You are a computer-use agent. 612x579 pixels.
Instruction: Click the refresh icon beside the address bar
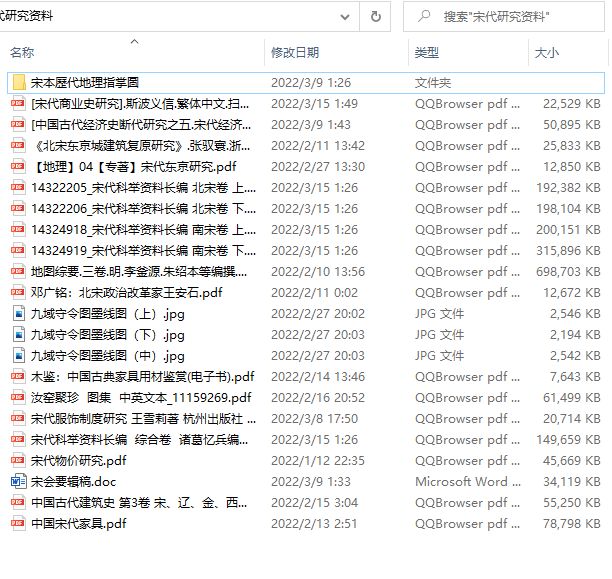(375, 16)
